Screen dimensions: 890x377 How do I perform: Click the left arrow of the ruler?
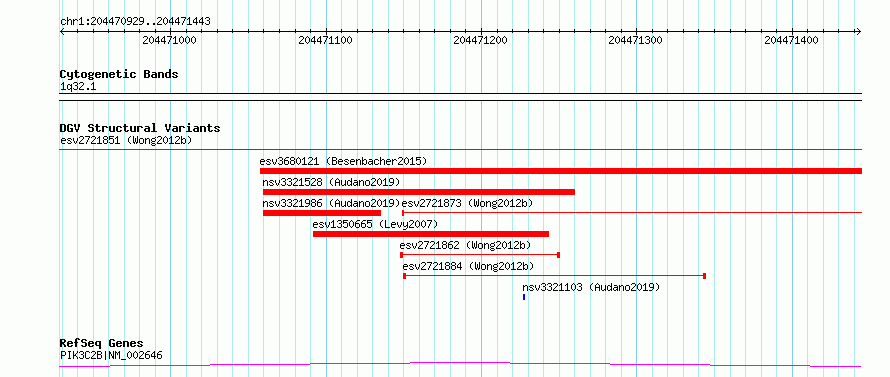pos(63,31)
